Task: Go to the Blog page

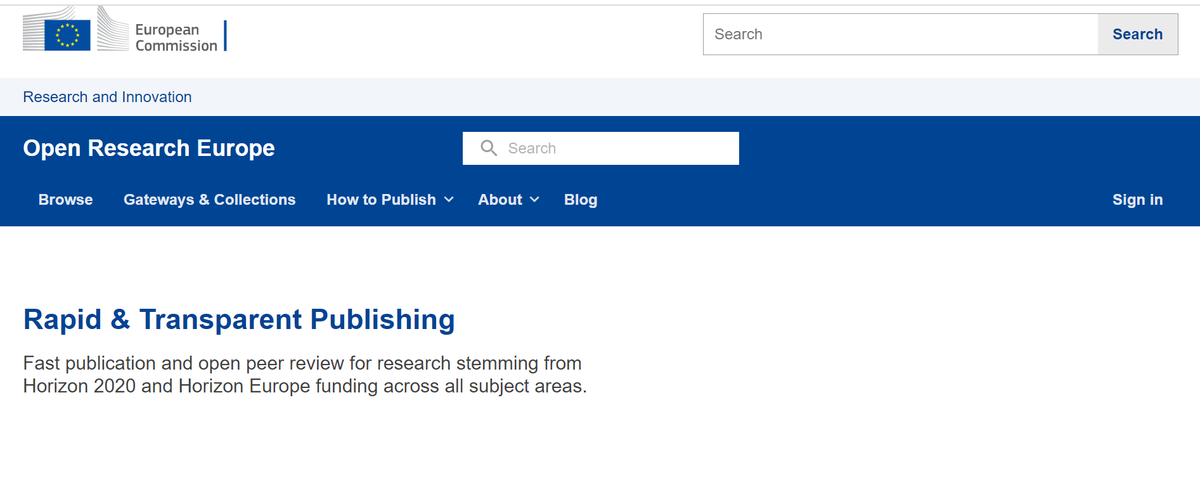Action: (581, 199)
